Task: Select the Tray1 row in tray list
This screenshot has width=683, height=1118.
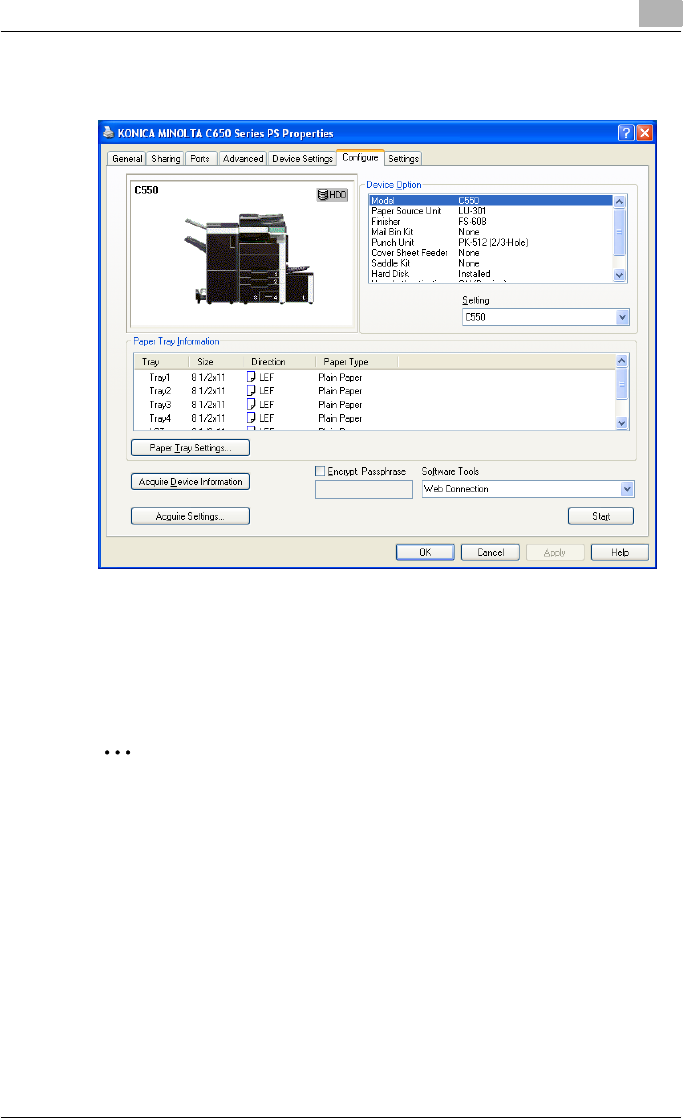Action: pyautogui.click(x=374, y=377)
